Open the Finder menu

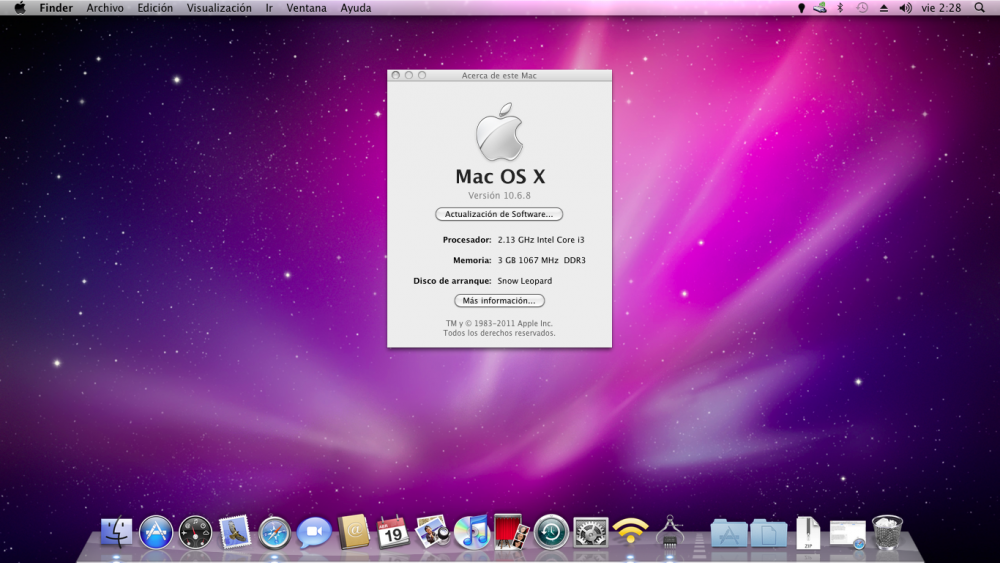click(56, 8)
